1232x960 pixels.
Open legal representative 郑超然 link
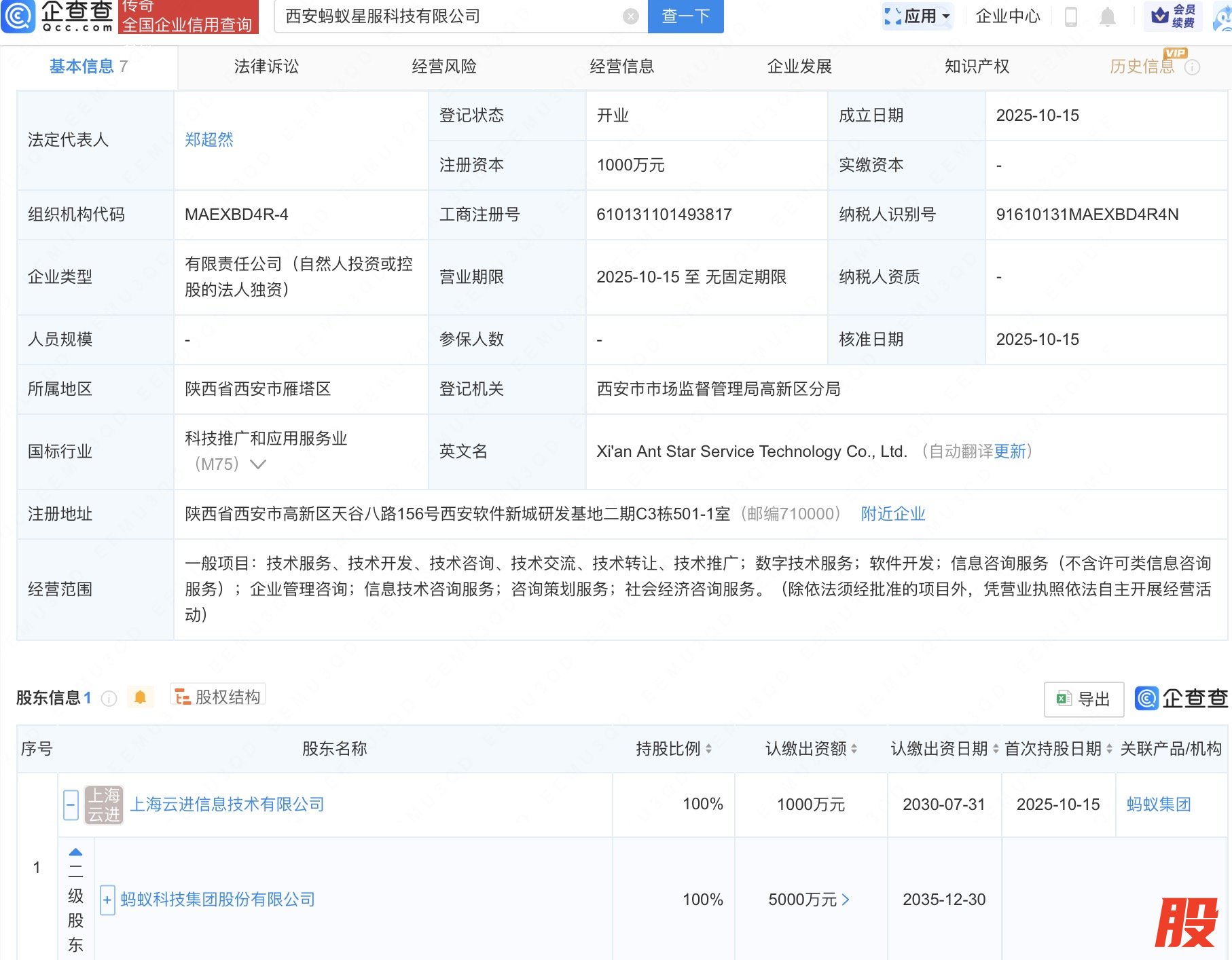(209, 140)
